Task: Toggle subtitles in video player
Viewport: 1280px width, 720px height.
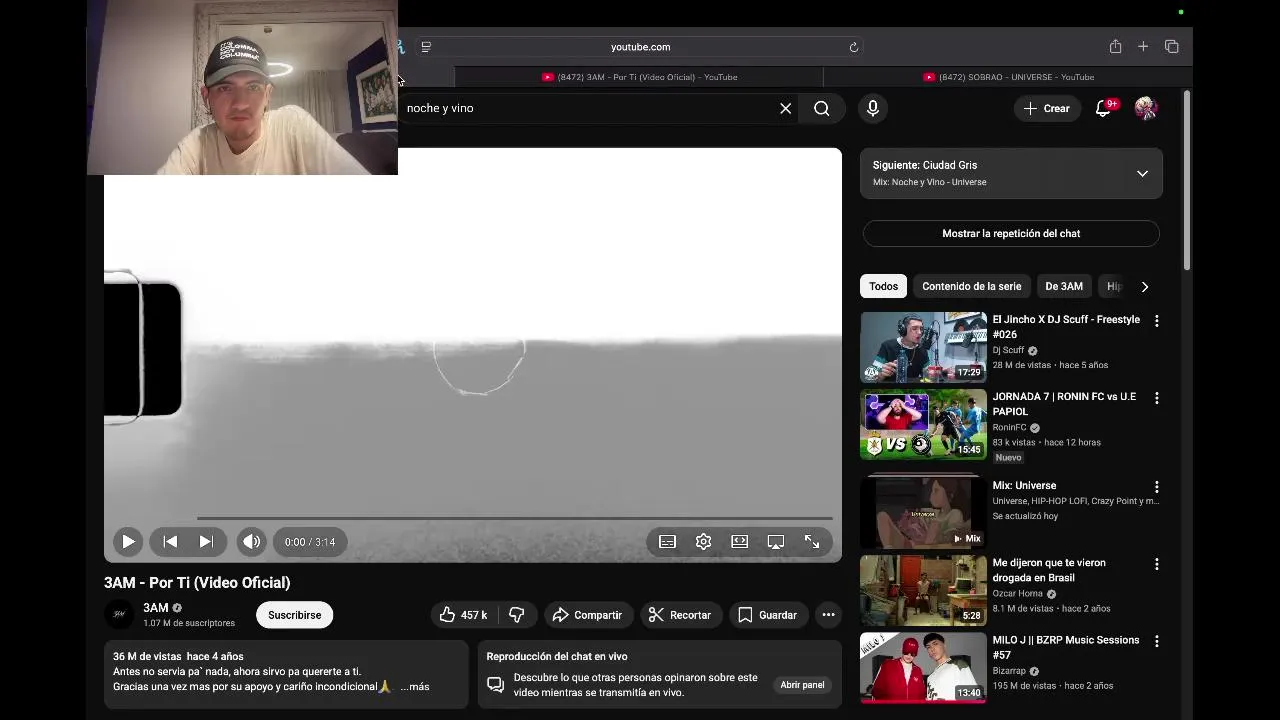Action: tap(667, 541)
